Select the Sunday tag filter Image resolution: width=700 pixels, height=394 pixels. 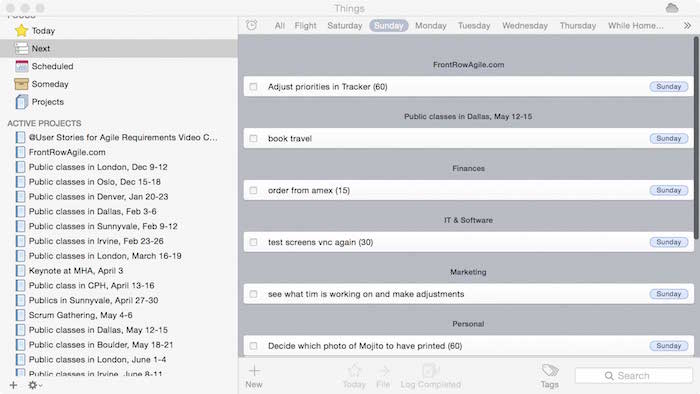pos(388,25)
